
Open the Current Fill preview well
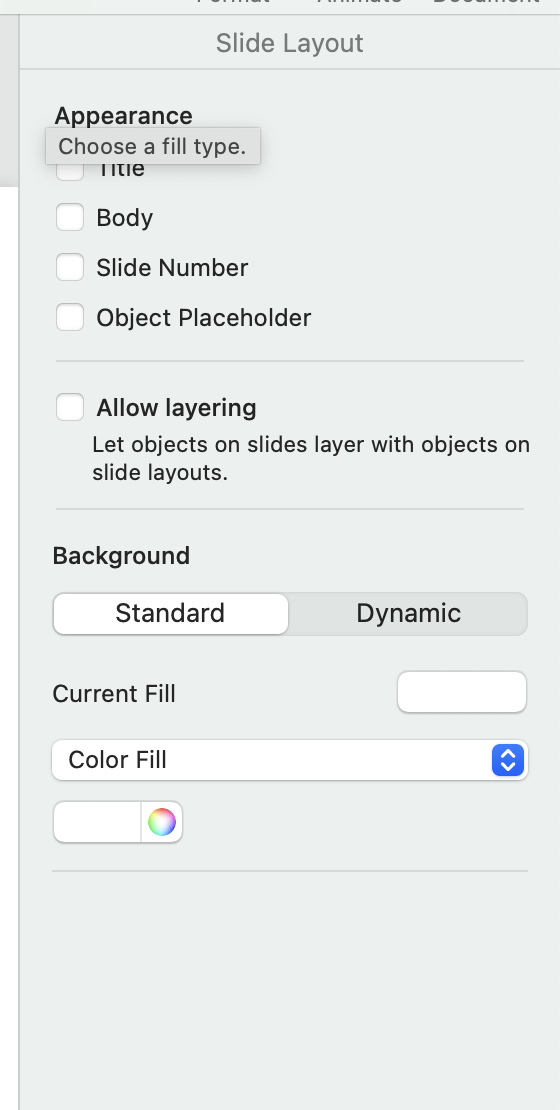click(462, 692)
